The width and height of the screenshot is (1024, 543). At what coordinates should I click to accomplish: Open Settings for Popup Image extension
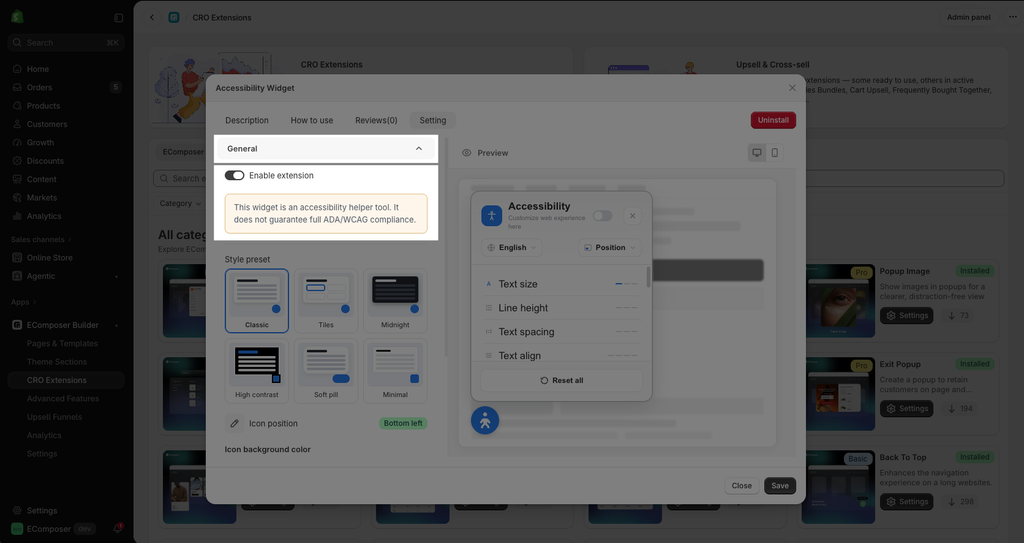(906, 316)
